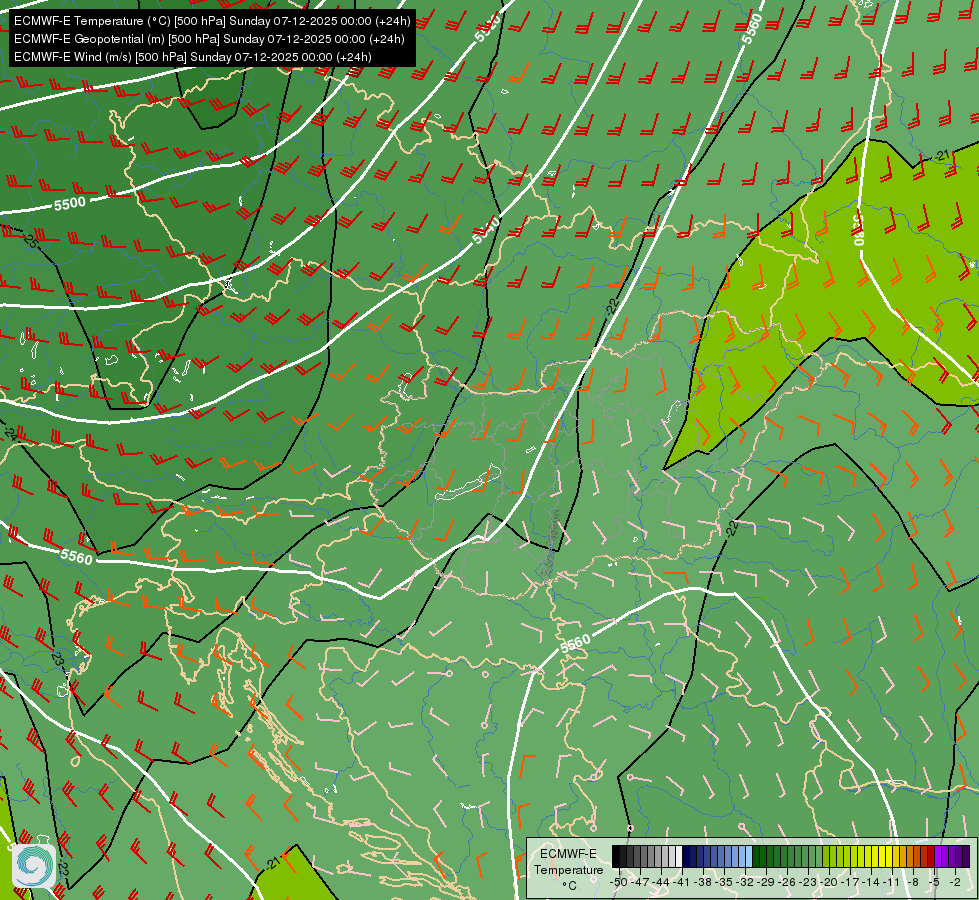This screenshot has height=900, width=979.
Task: Click the -26 label in the legend
Action: (788, 882)
